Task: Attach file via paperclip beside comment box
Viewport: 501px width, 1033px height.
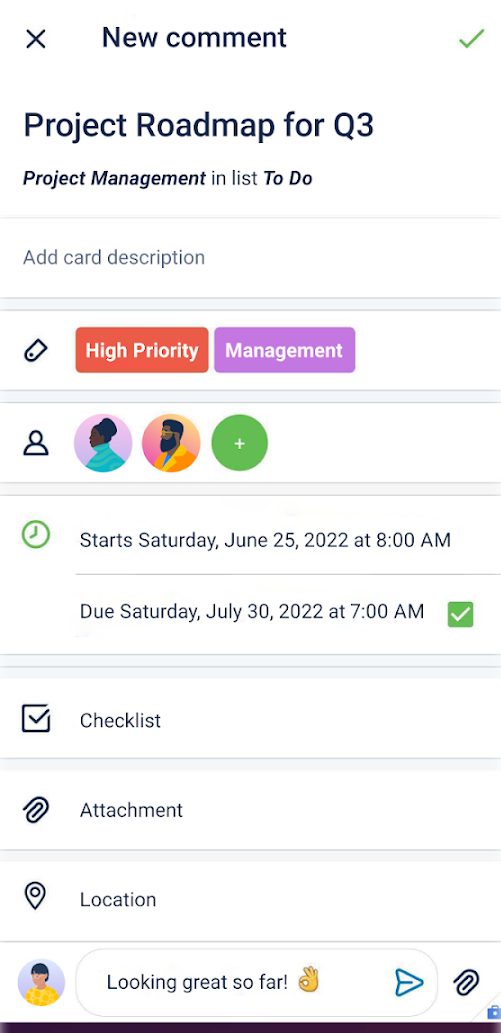Action: pos(466,982)
